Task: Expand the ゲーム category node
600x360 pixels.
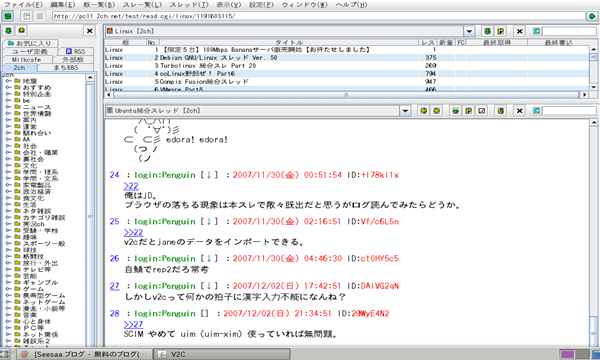Action: pyautogui.click(x=8, y=289)
